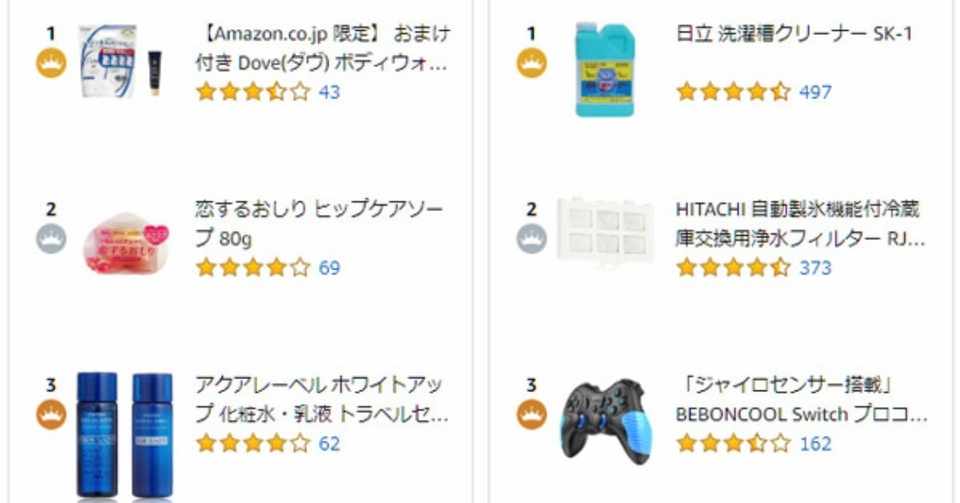The width and height of the screenshot is (960, 503).
Task: Click the HITACHI 自動製氷機能付冷蔵庫 filter link
Action: (800, 224)
